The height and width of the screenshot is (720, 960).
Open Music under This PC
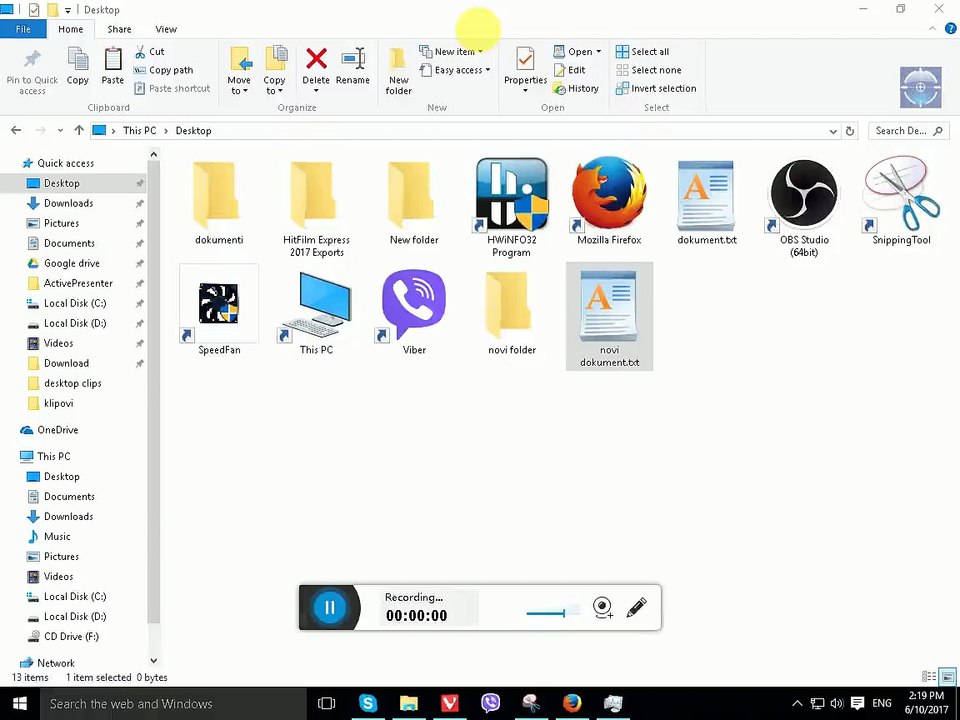click(x=57, y=536)
